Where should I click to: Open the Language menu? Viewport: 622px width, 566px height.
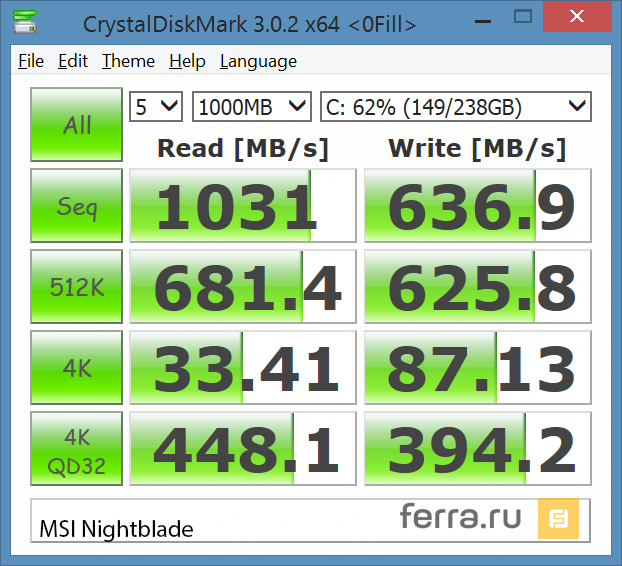[x=258, y=61]
